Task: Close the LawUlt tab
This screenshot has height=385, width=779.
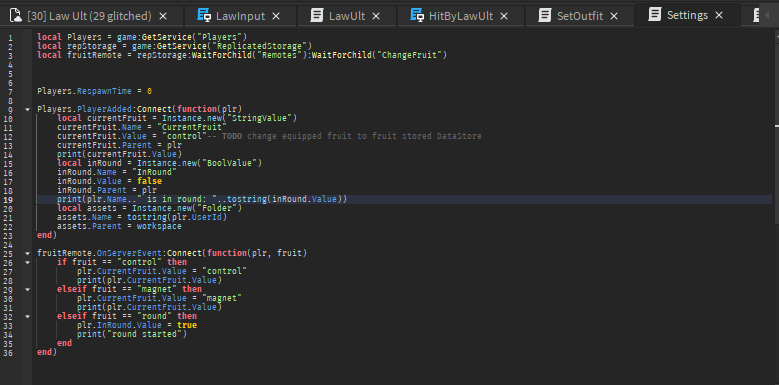Action: pos(376,16)
